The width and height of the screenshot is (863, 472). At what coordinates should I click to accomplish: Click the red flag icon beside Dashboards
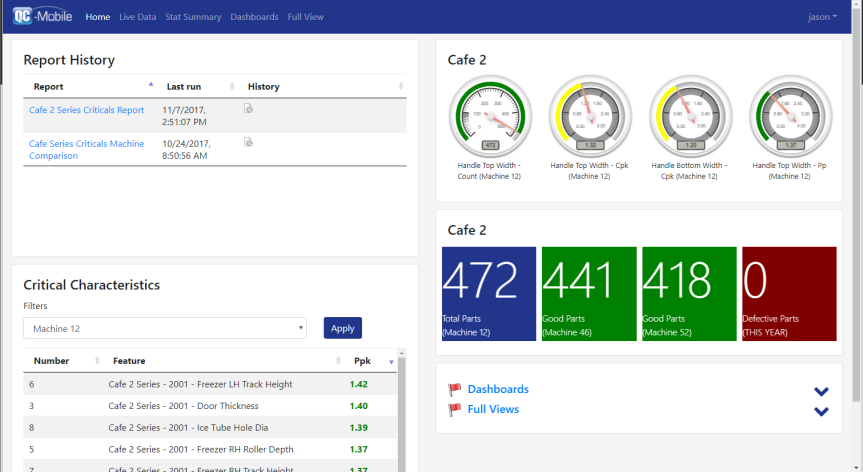tap(455, 390)
